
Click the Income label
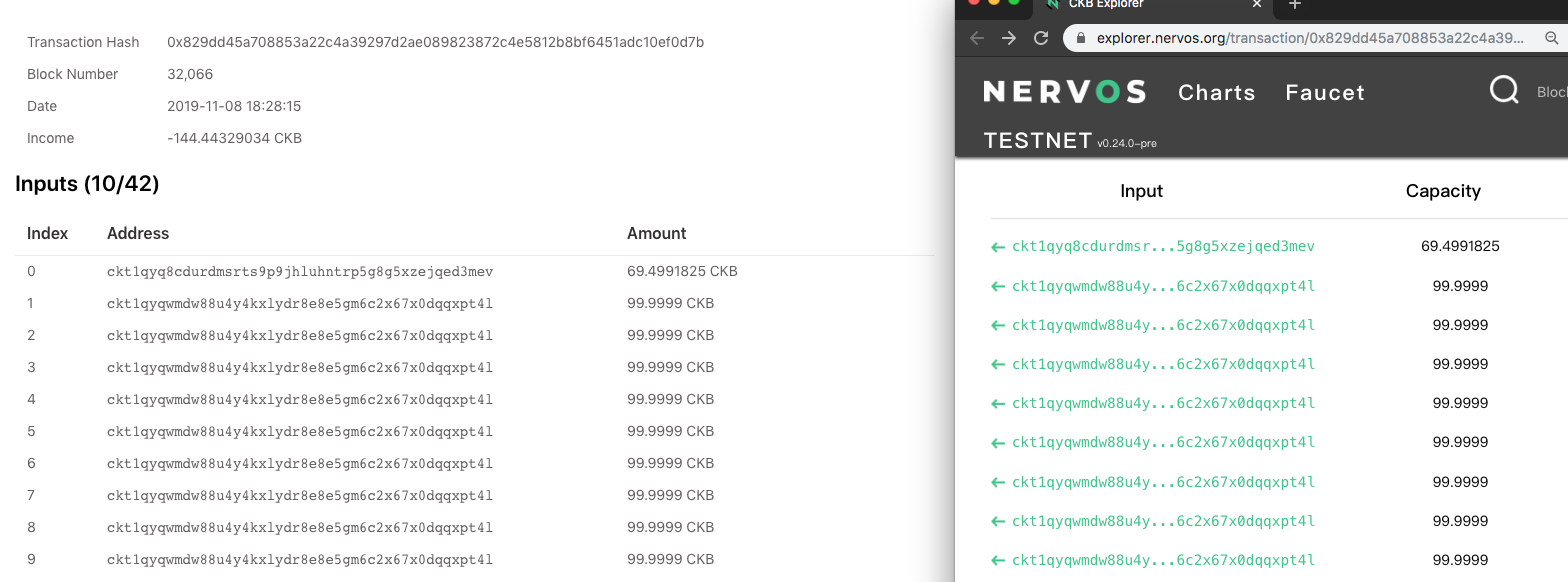(50, 138)
